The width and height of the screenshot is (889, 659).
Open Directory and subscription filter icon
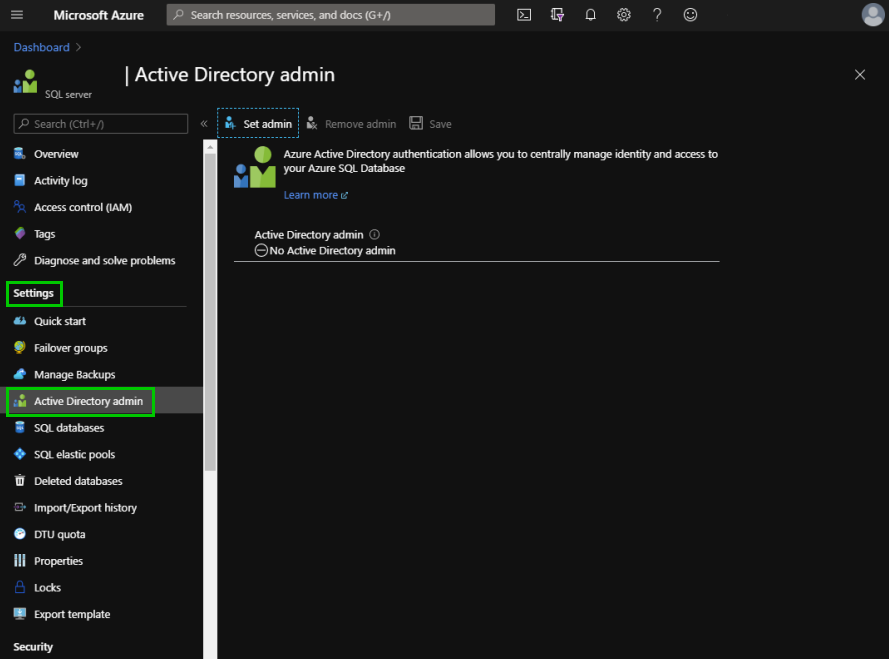pos(557,15)
